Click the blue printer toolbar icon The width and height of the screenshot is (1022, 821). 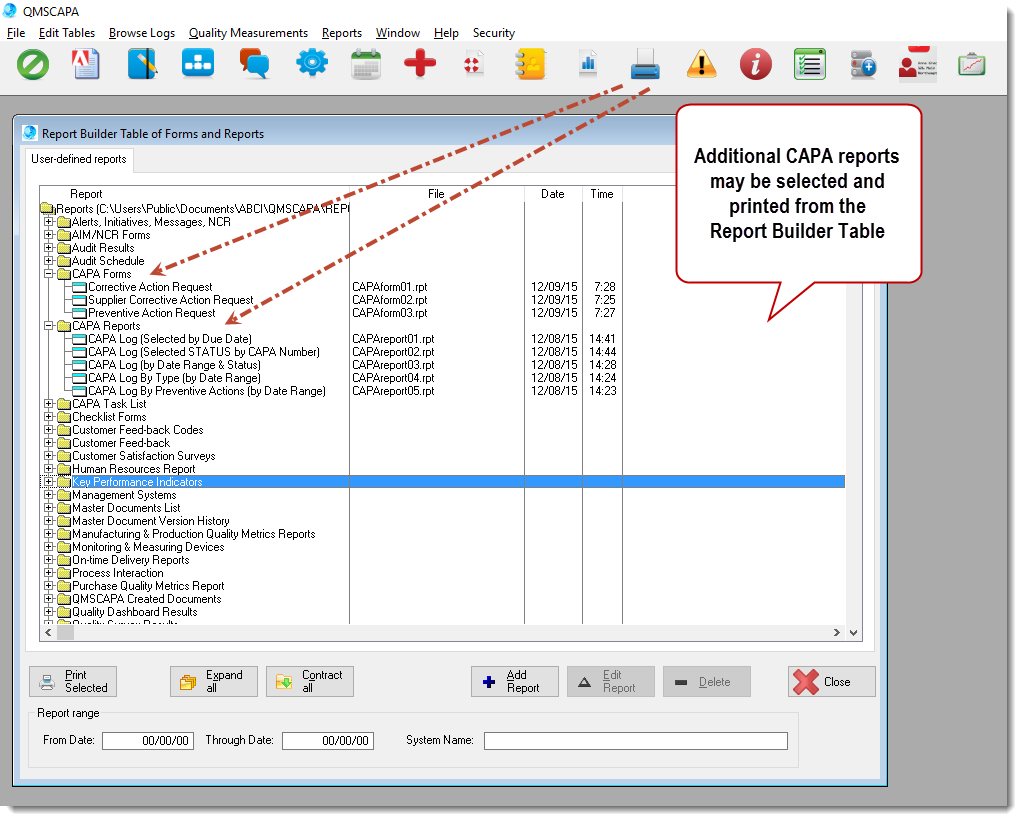pos(645,65)
